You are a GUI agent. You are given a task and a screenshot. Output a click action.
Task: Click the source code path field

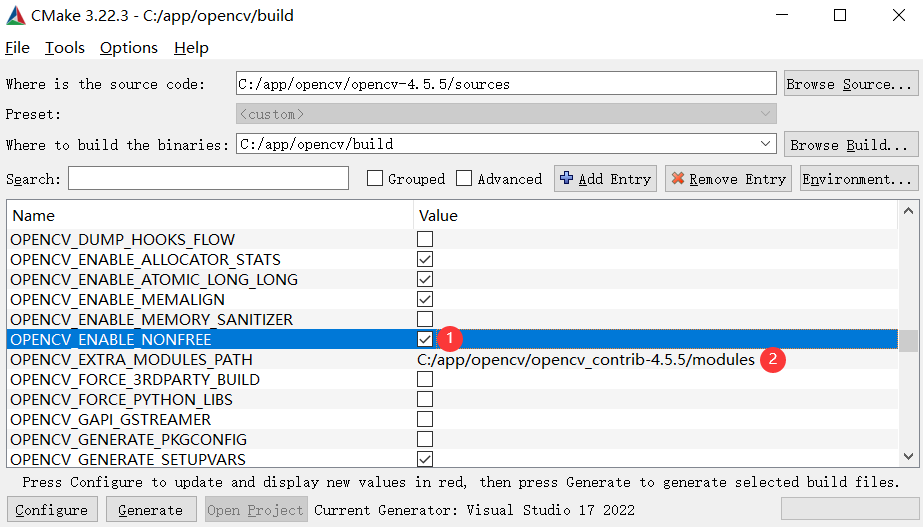tap(506, 84)
